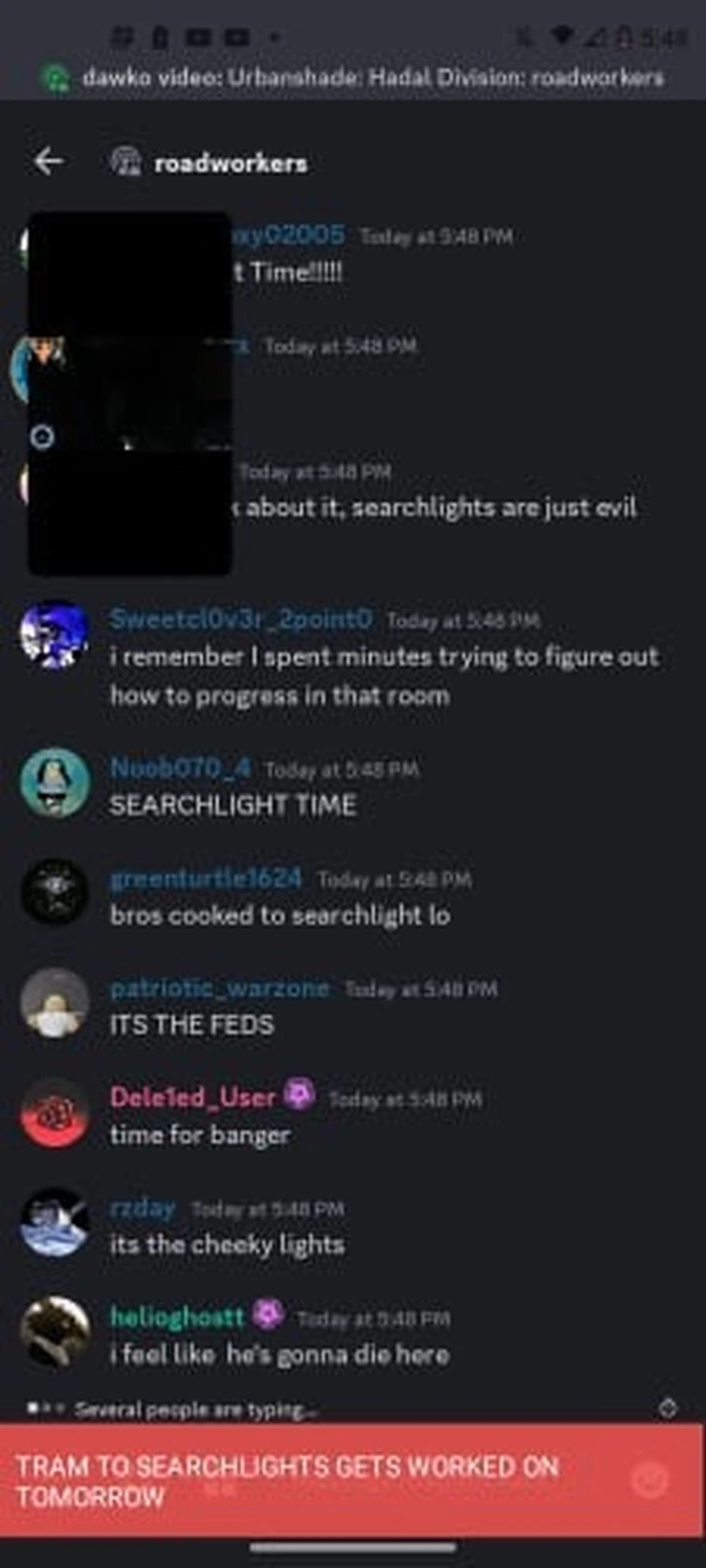Open the roadworkers thread title
This screenshot has height=1568, width=706.
point(230,163)
